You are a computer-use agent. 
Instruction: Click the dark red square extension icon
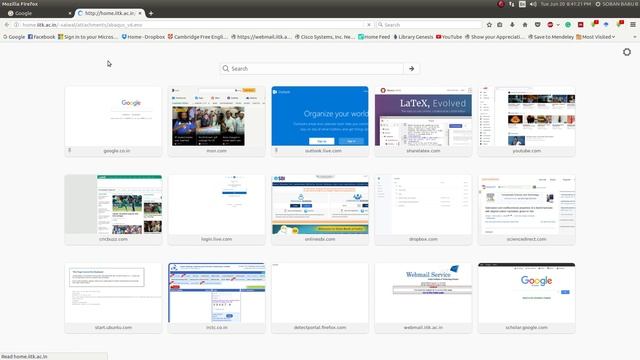point(580,24)
